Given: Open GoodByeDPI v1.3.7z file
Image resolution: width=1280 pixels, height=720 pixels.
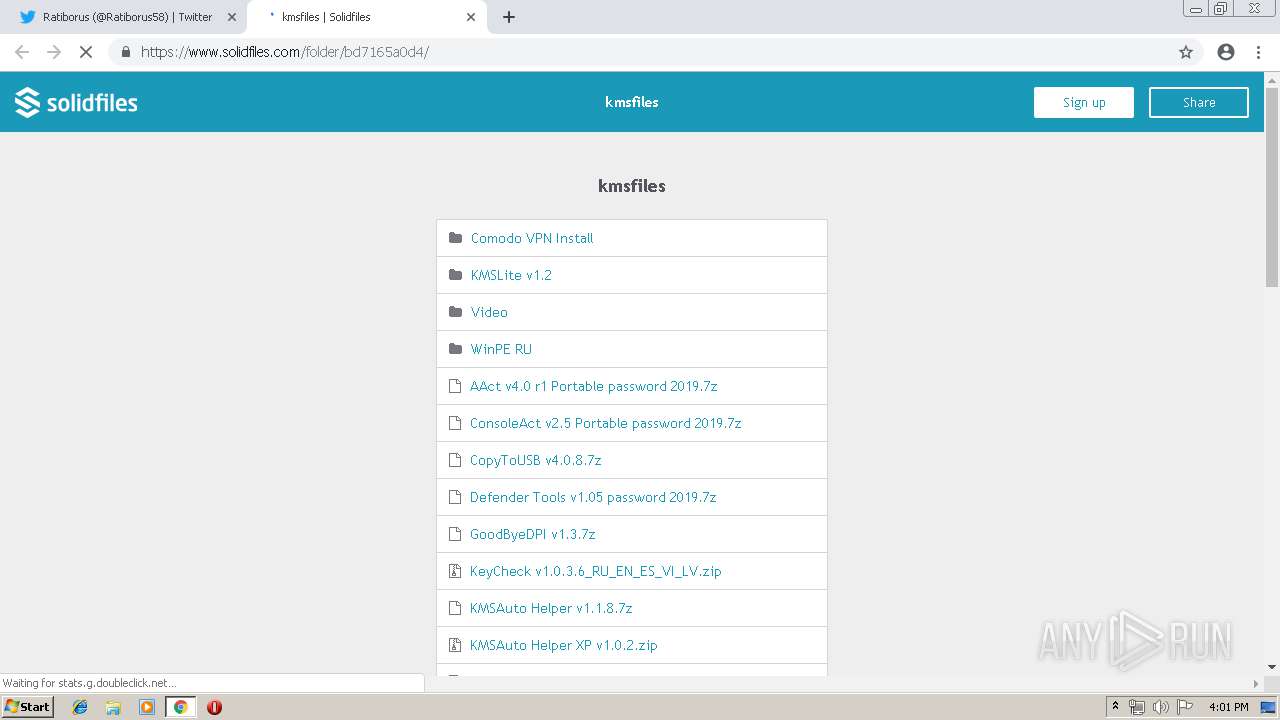Looking at the screenshot, I should pyautogui.click(x=533, y=534).
